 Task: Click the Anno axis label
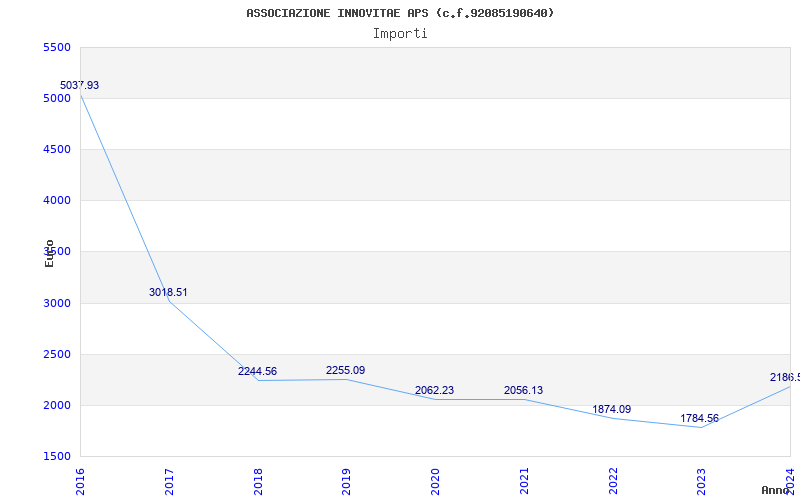[x=775, y=490]
